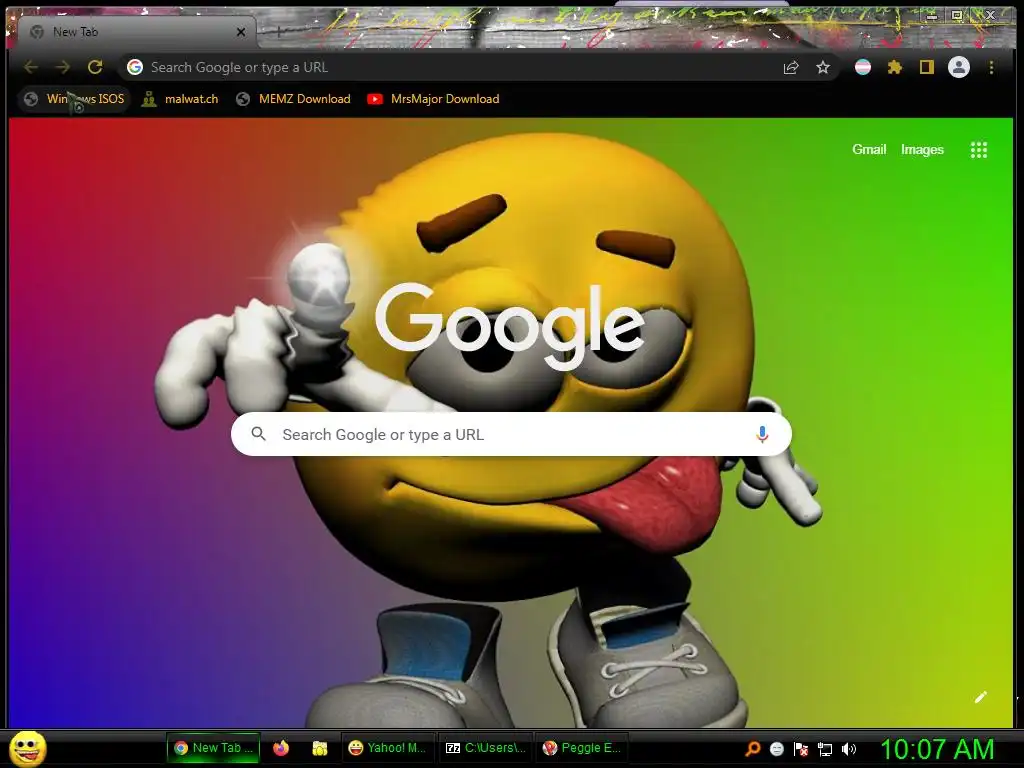Open the Google apps grid
Screen dimensions: 1024x768
tap(978, 150)
